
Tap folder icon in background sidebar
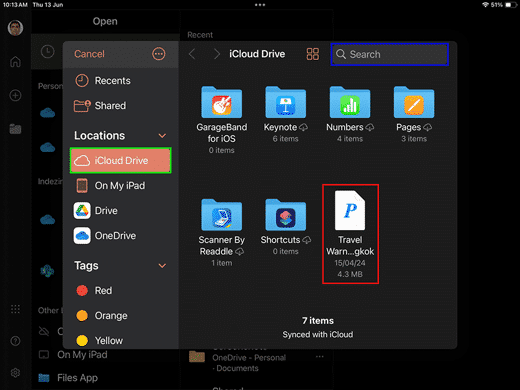pyautogui.click(x=15, y=129)
